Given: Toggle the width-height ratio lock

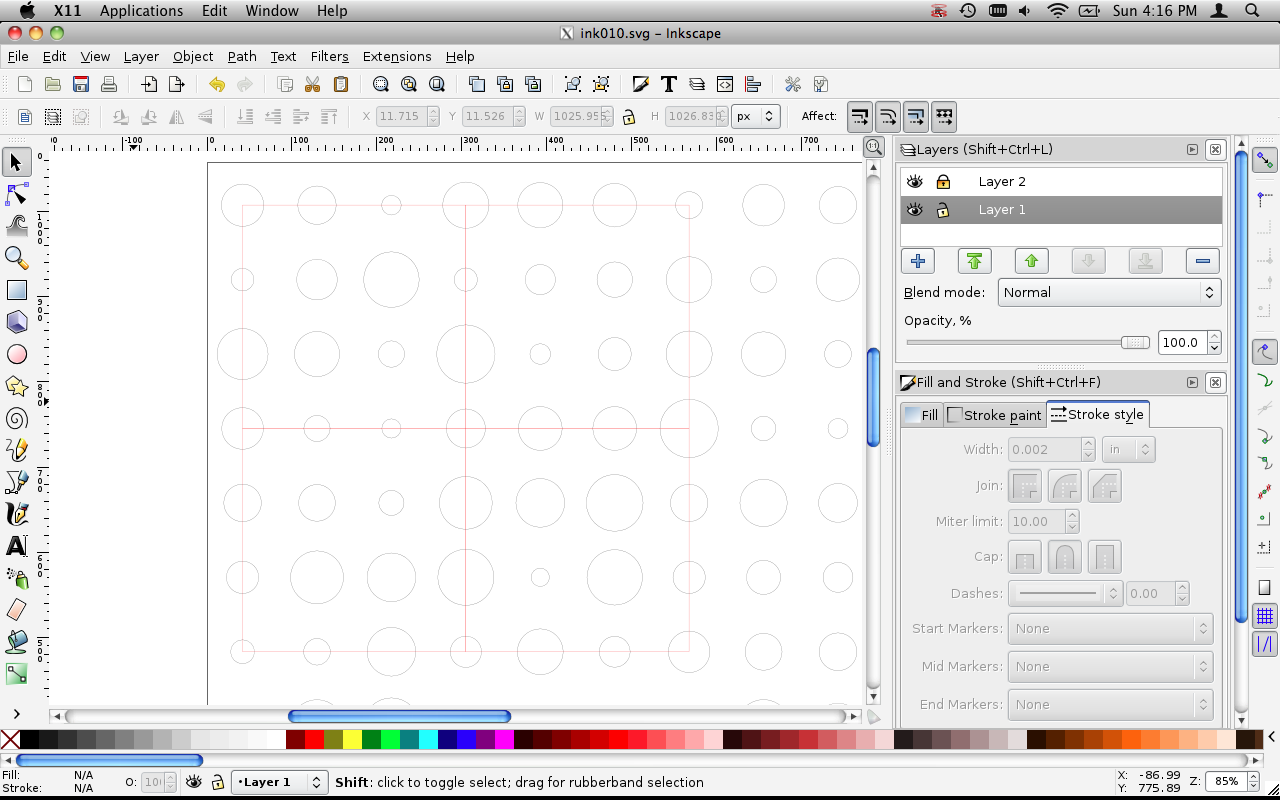Looking at the screenshot, I should click(x=629, y=116).
